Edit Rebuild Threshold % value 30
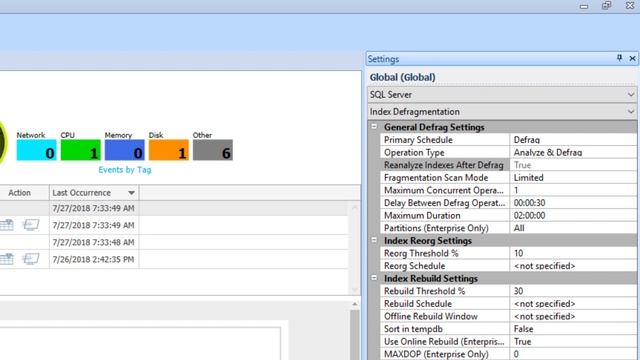640x360 pixels. (573, 291)
